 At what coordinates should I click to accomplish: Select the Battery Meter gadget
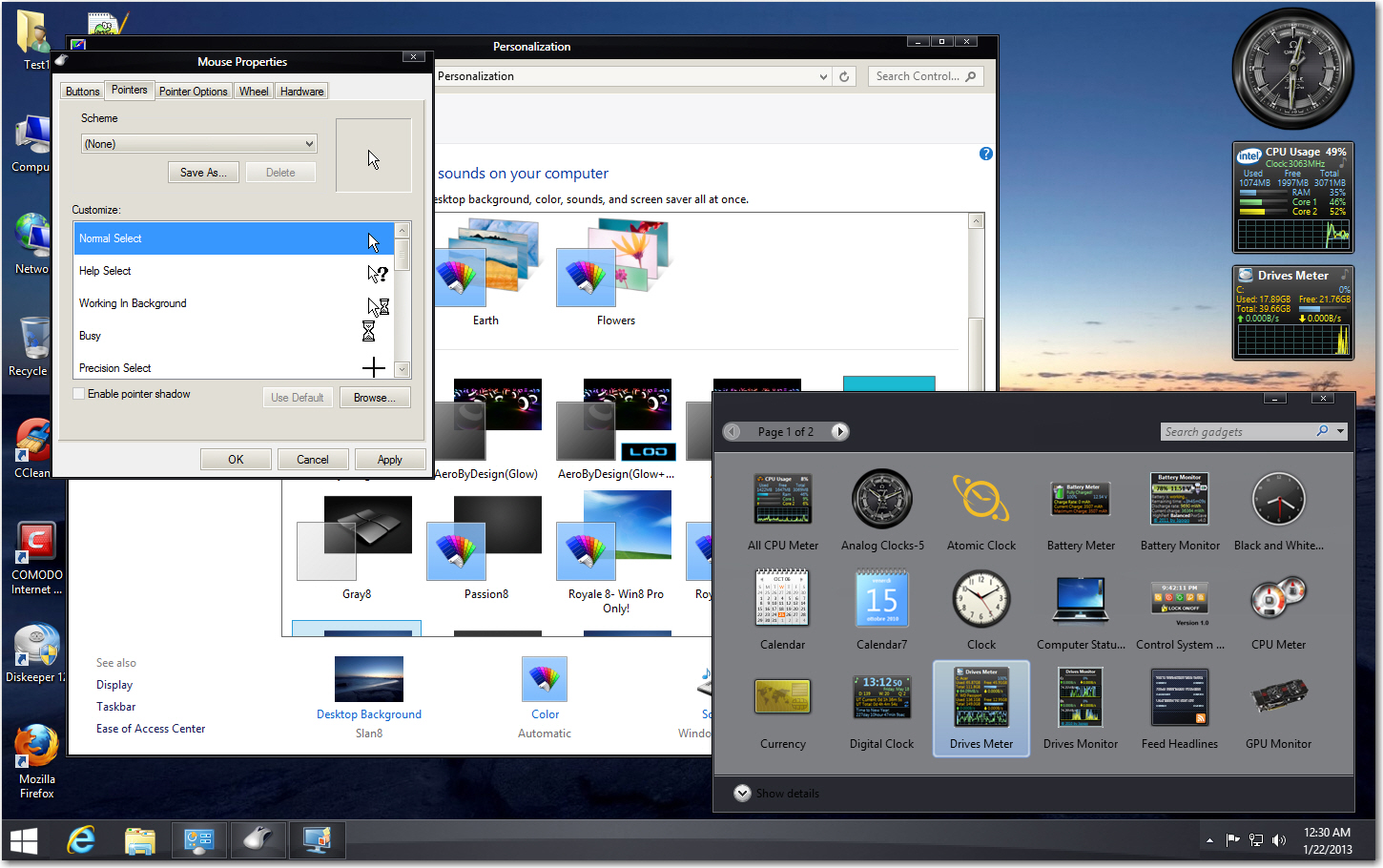coord(1080,499)
